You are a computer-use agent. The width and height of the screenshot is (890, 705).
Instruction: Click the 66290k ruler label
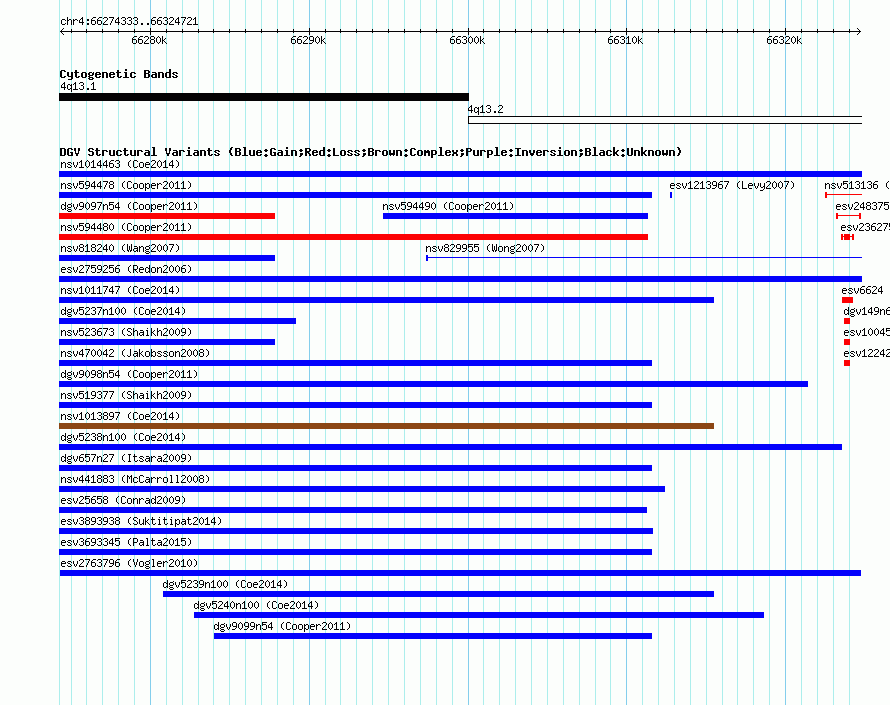pos(308,40)
